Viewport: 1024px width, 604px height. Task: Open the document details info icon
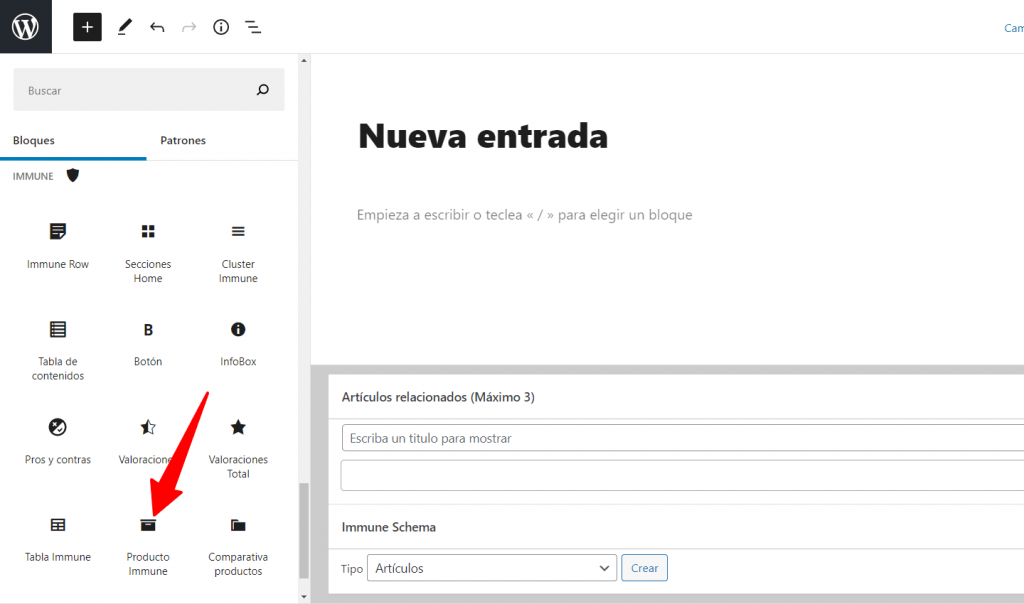[x=221, y=27]
